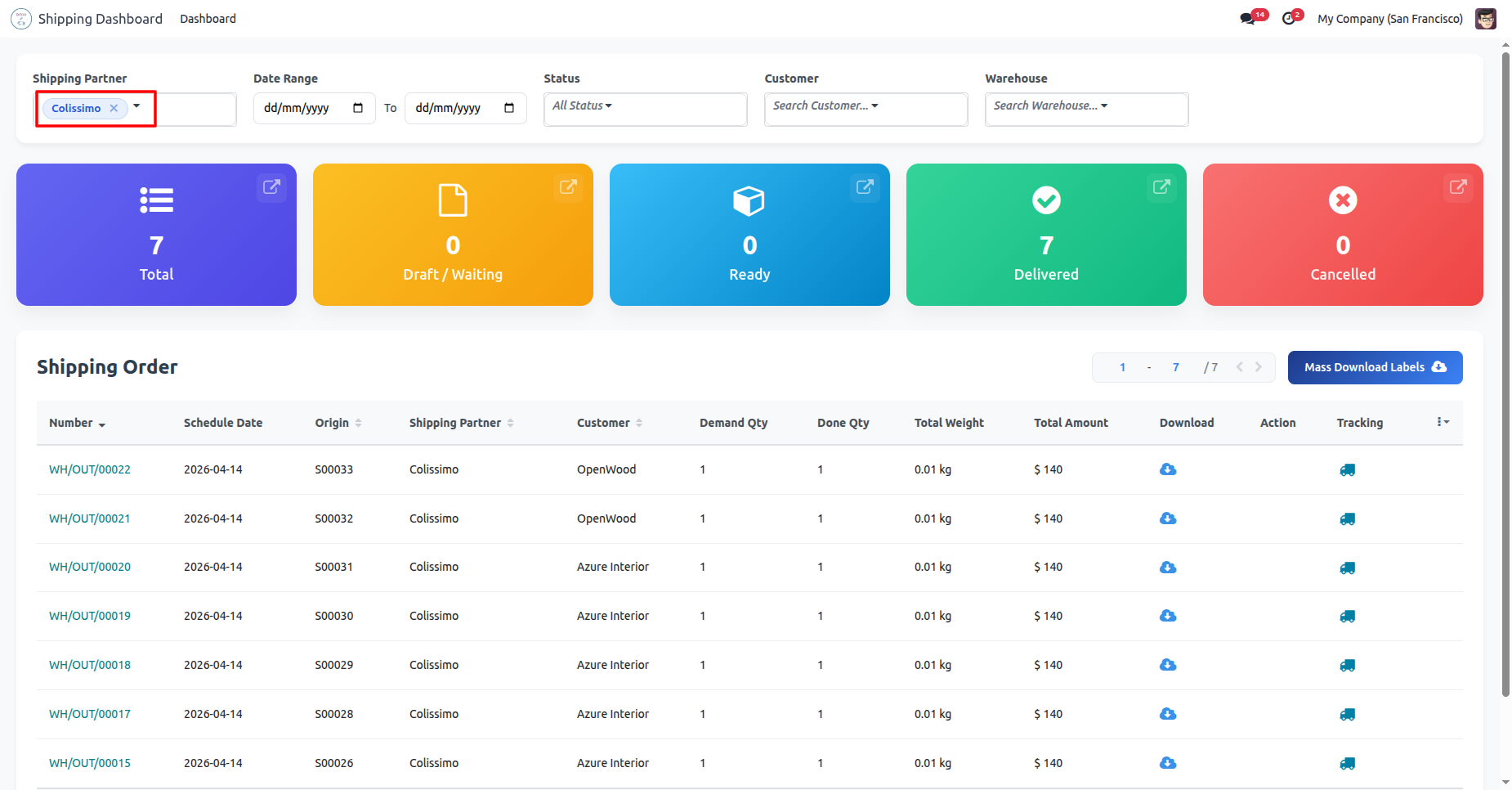Viewport: 1512px width, 790px height.
Task: Open the activities clock icon
Action: coord(1289,19)
